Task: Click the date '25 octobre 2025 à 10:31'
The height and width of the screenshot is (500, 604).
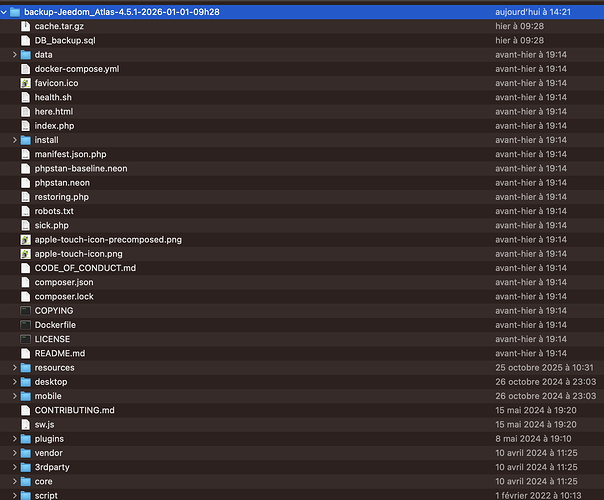Action: tap(544, 367)
